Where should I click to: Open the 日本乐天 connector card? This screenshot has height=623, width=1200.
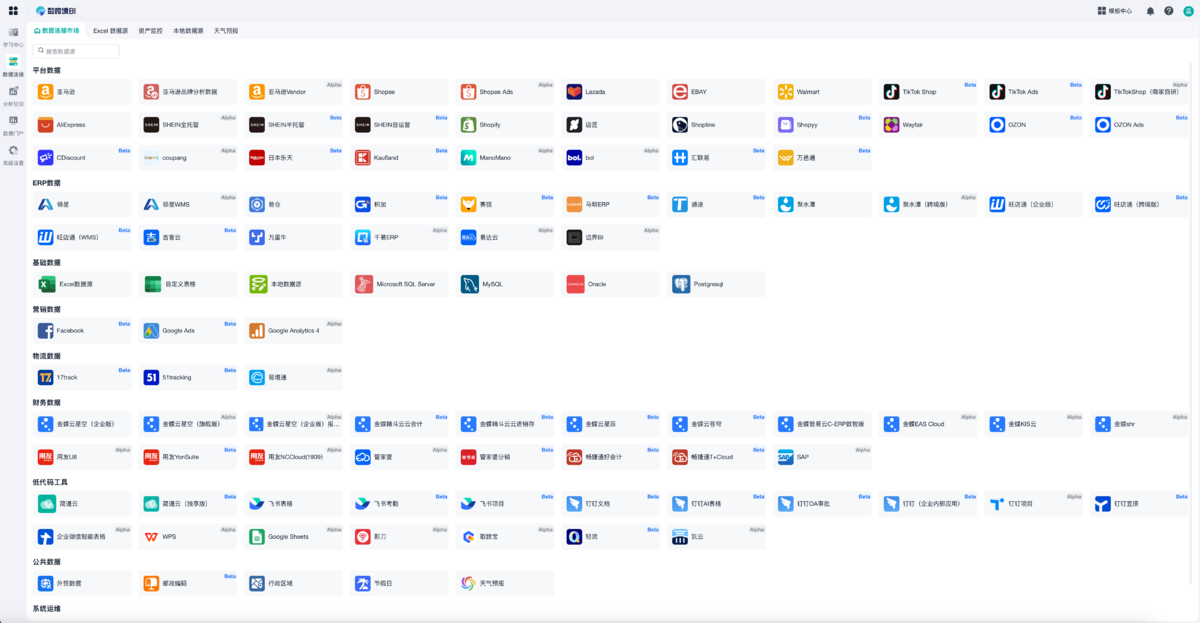[x=294, y=158]
